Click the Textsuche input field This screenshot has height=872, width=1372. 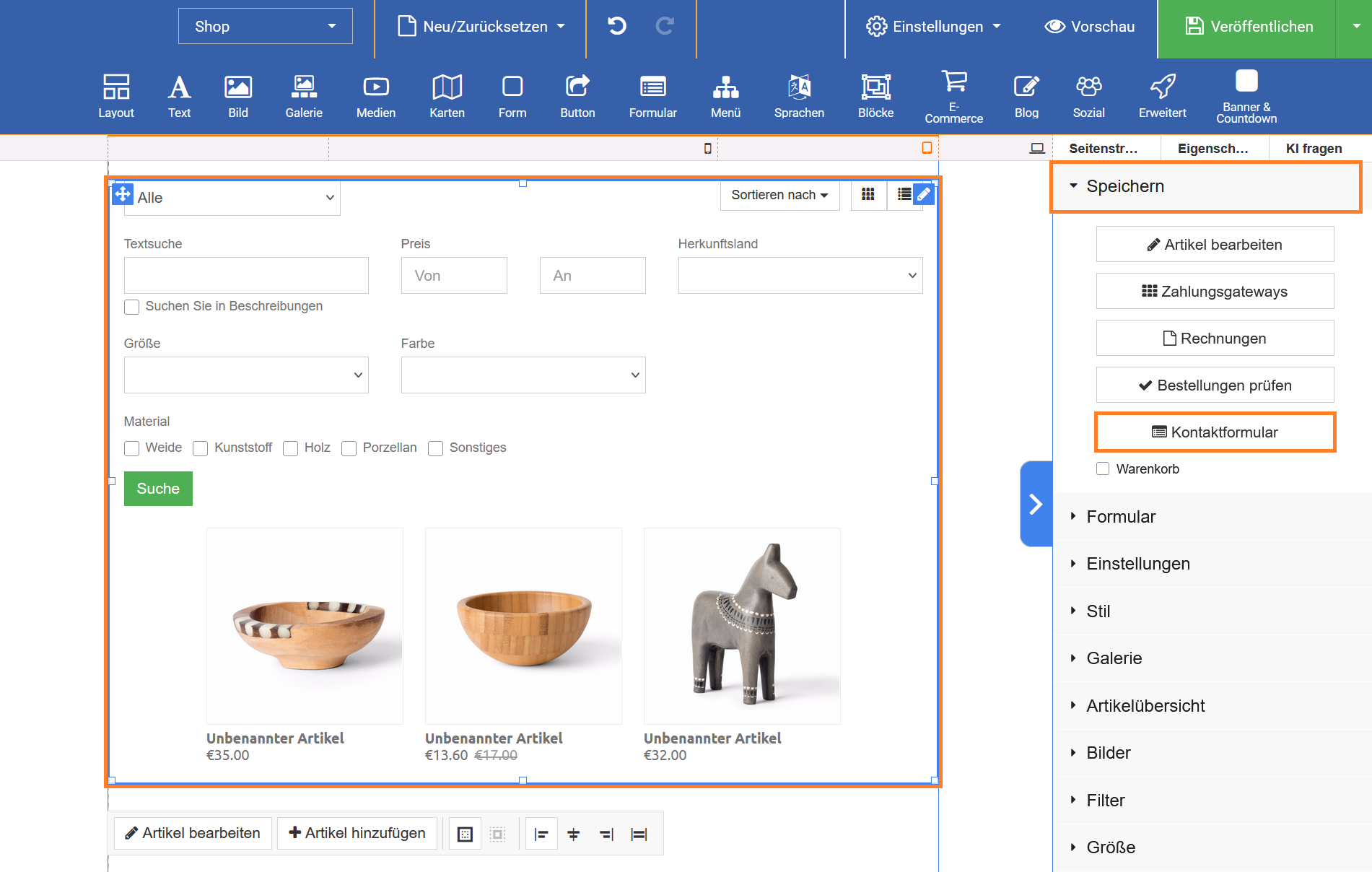[x=246, y=276]
